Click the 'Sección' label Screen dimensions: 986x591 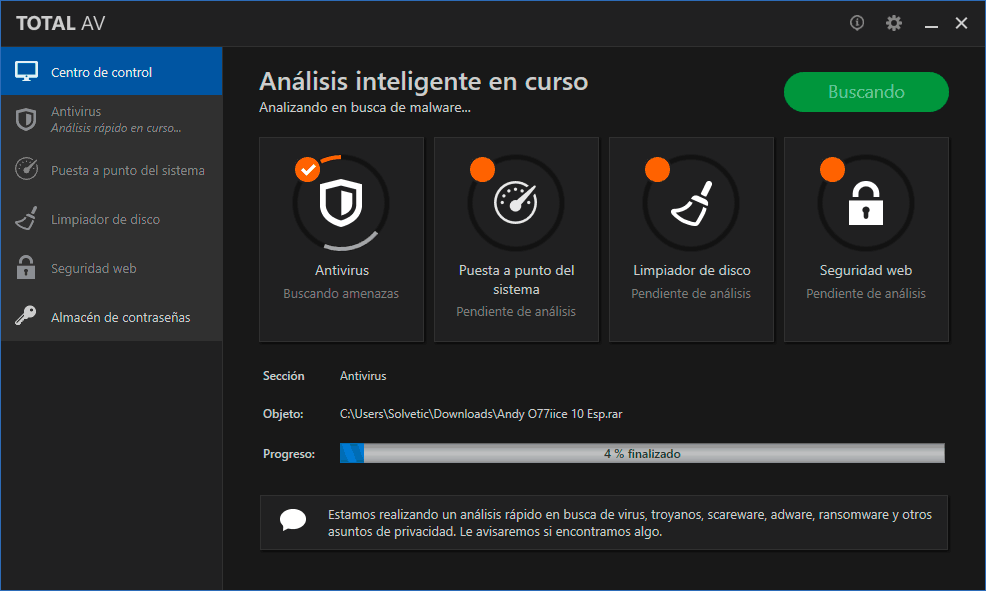click(284, 376)
